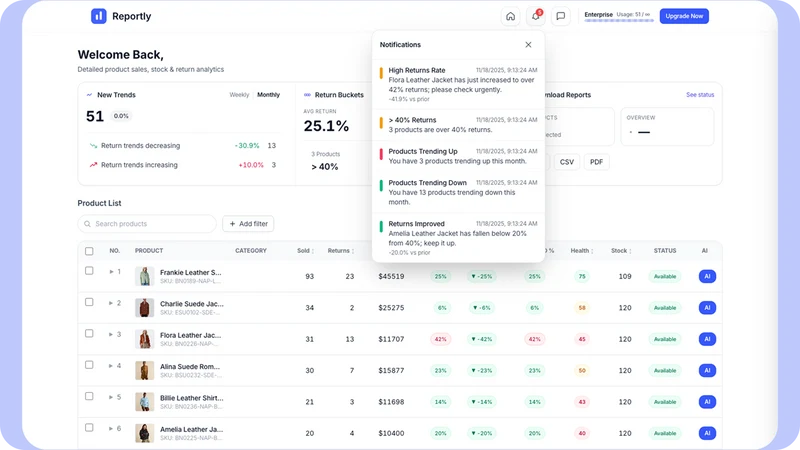Expand product row 6 arrow
The width and height of the screenshot is (800, 450).
click(x=111, y=429)
